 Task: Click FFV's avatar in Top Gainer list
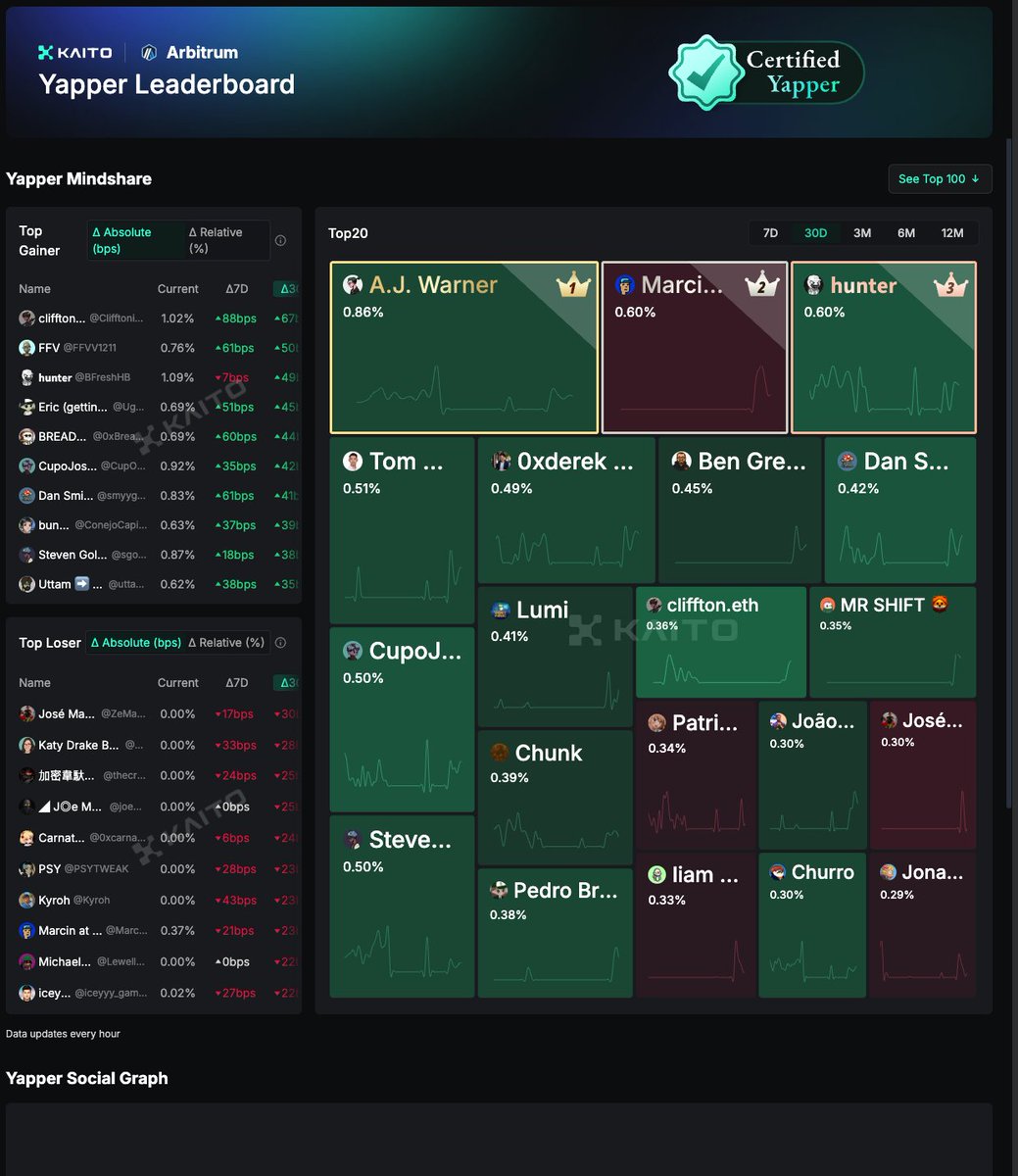click(27, 348)
